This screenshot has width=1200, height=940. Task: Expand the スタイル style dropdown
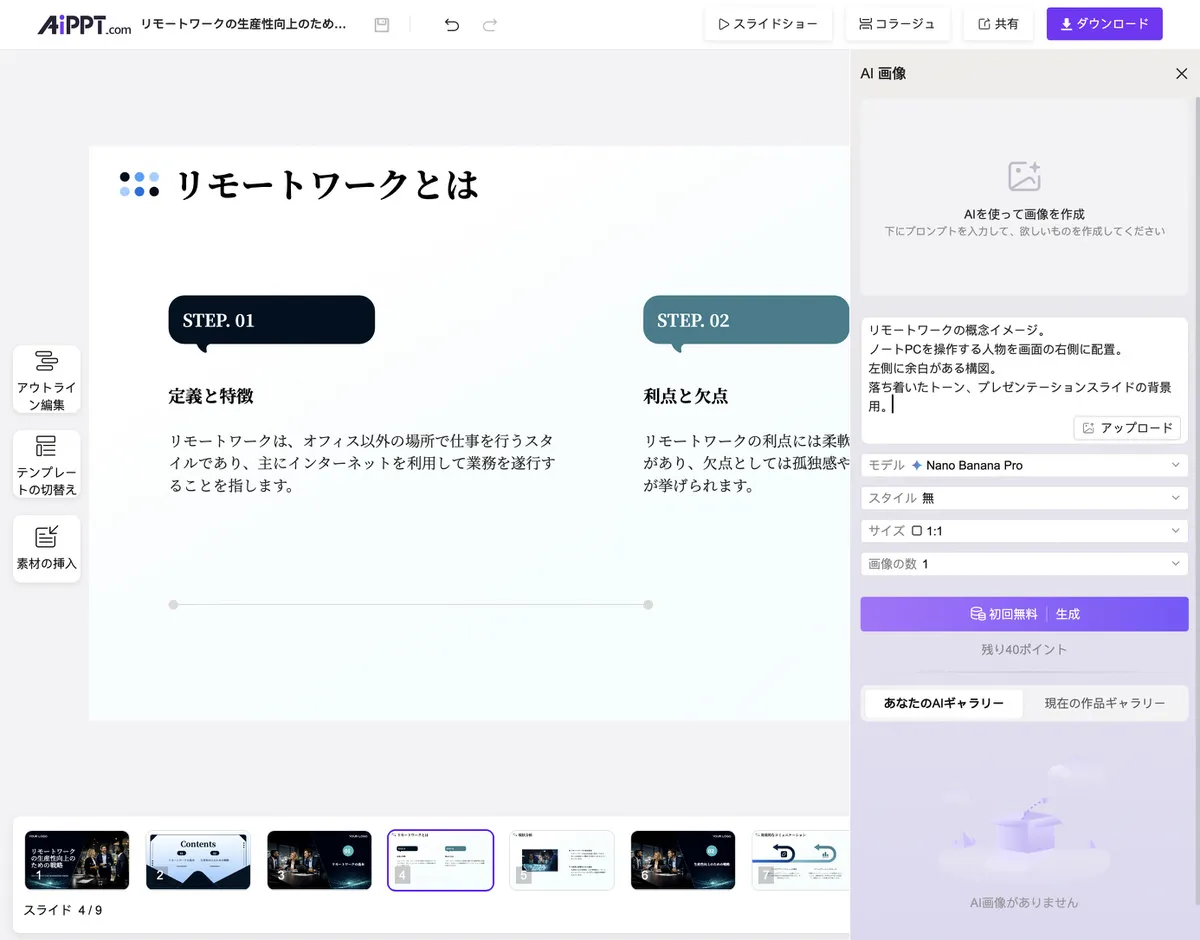(x=1024, y=498)
